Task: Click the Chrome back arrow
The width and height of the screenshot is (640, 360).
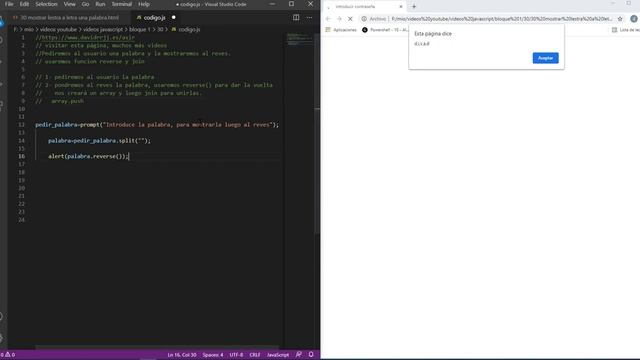Action: point(328,19)
